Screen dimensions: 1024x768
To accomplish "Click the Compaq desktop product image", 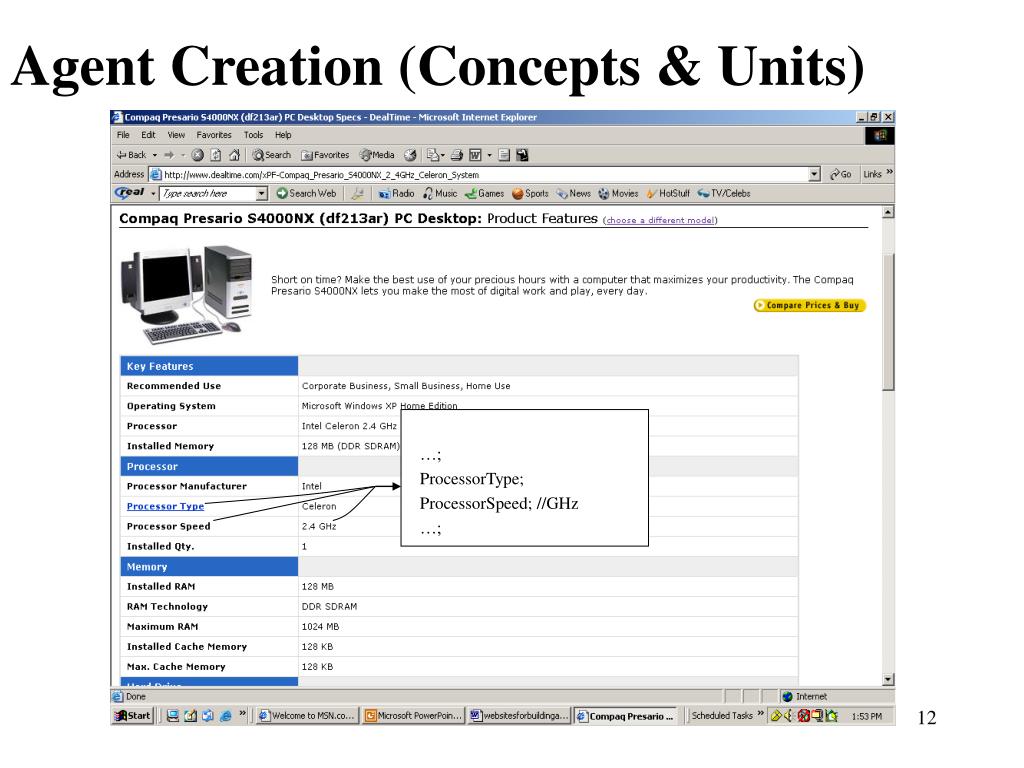I will pos(187,294).
